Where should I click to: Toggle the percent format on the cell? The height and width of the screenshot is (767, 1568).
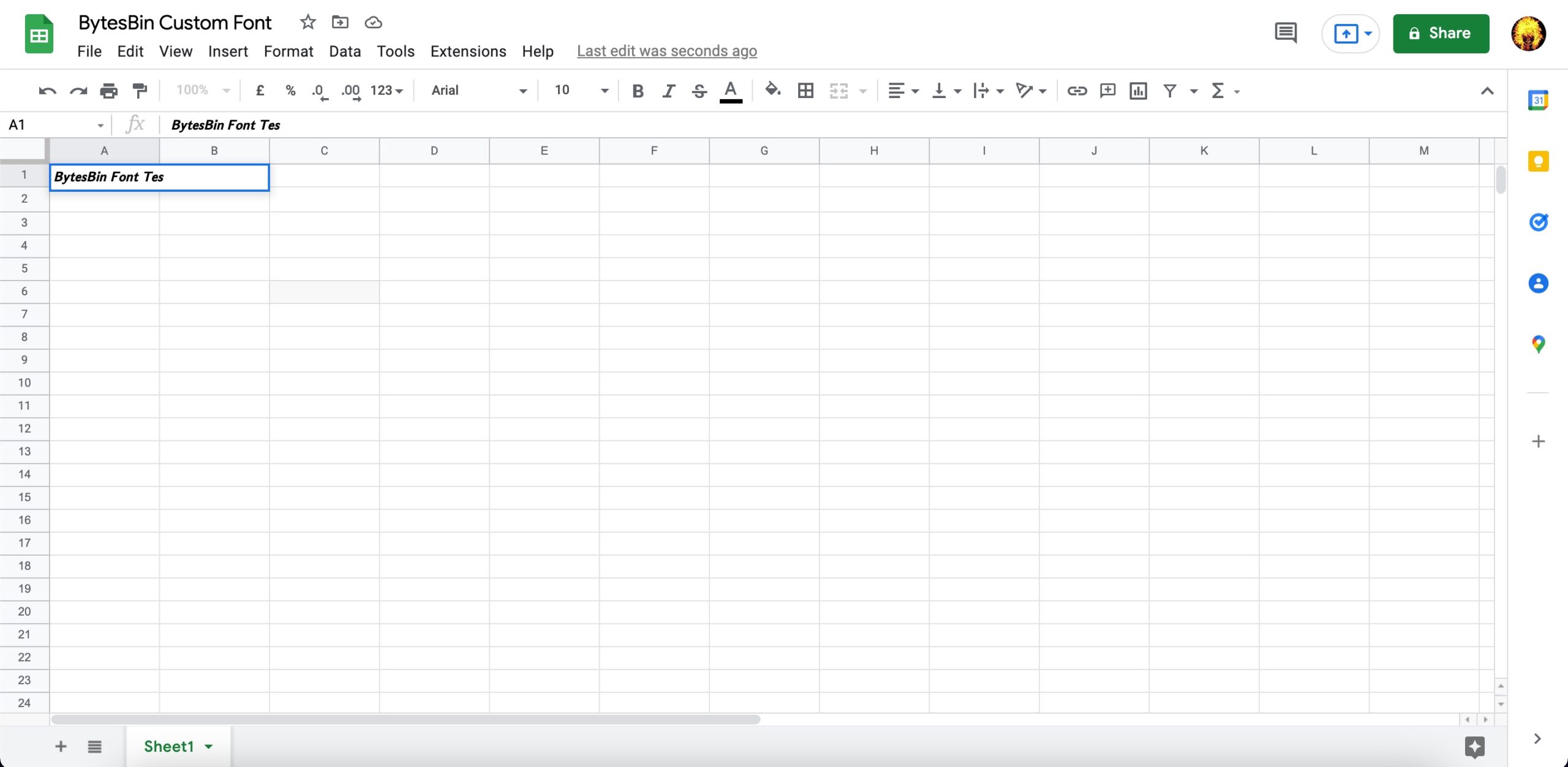(x=290, y=91)
